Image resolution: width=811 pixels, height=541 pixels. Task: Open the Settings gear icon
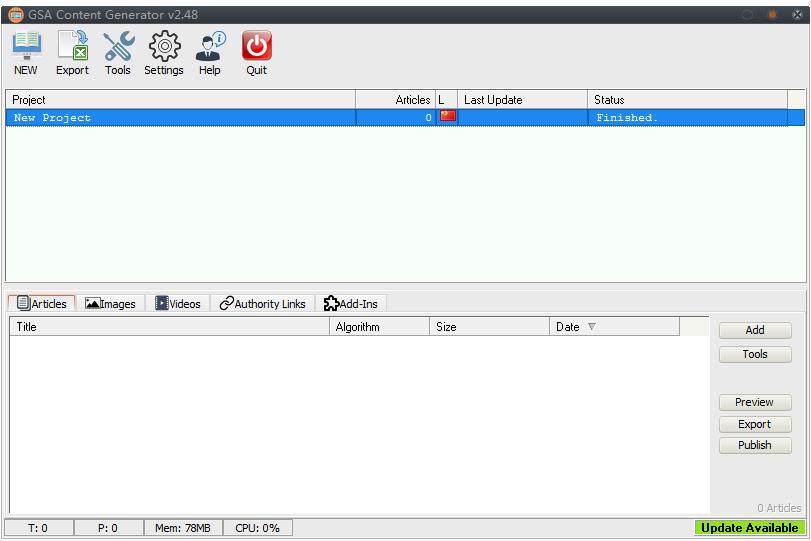164,53
